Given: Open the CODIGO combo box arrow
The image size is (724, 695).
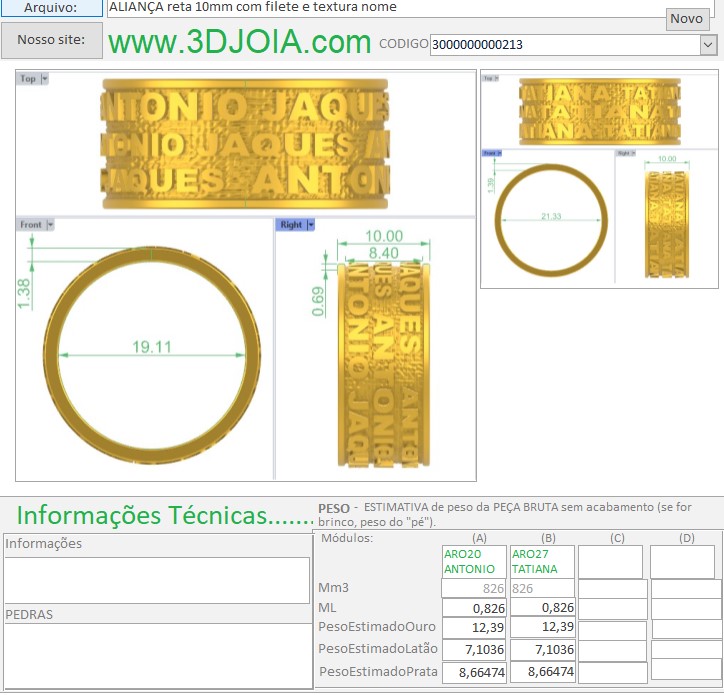Looking at the screenshot, I should [x=708, y=45].
